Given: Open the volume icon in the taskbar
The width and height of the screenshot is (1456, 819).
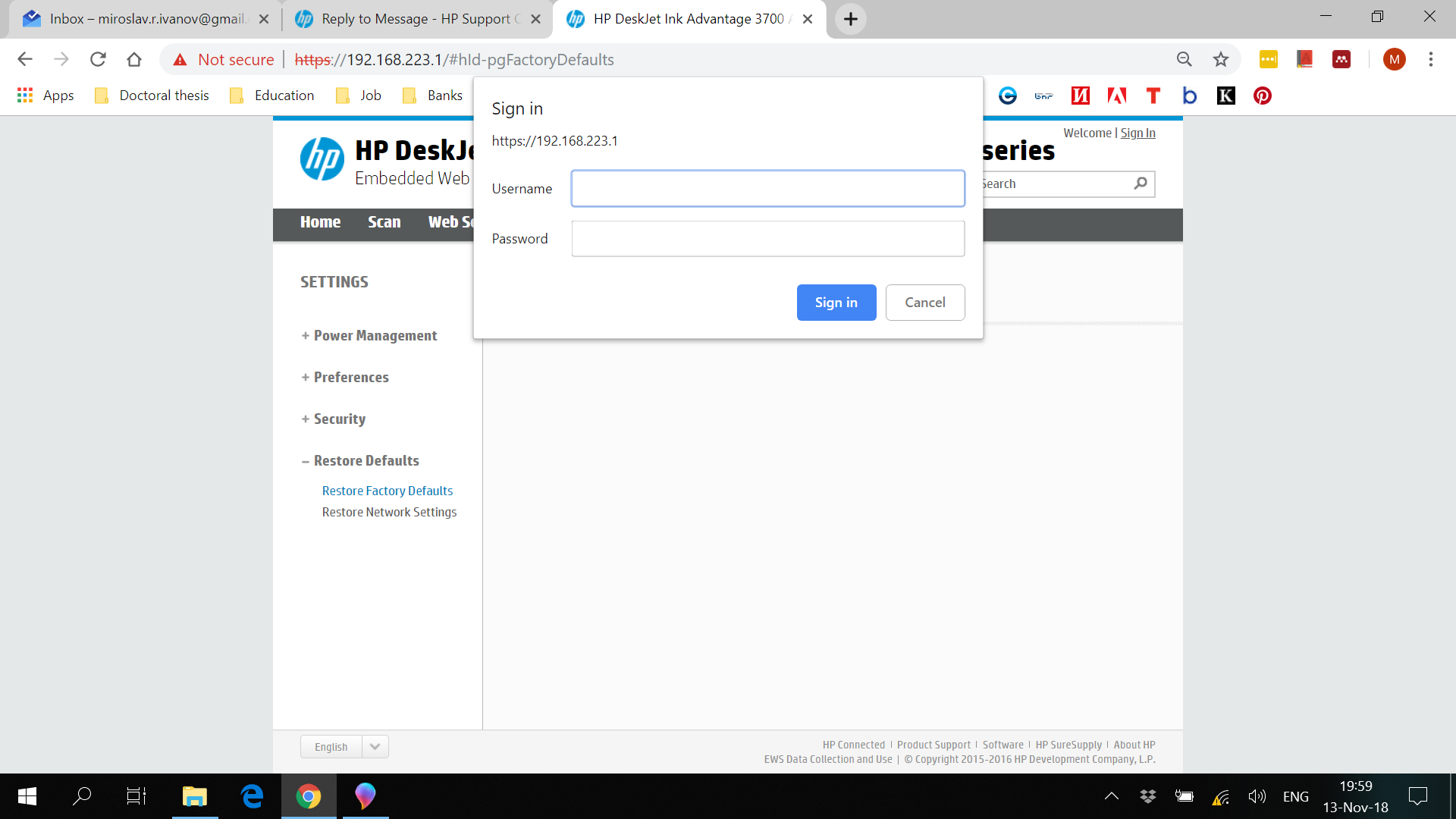Looking at the screenshot, I should tap(1257, 796).
